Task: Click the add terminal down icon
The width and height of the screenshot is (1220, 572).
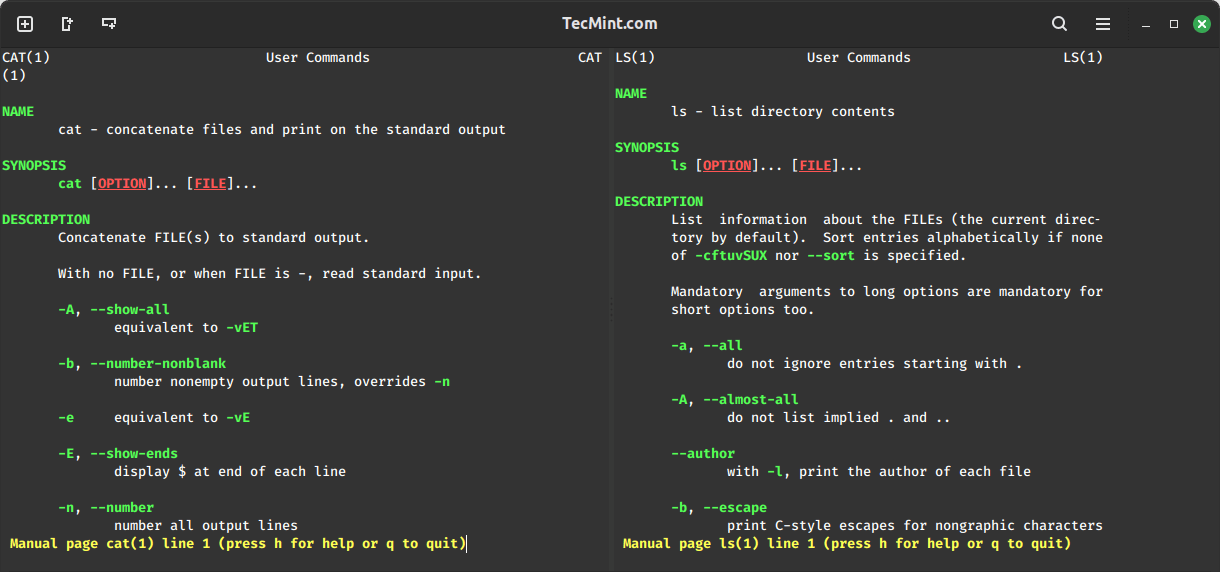Action: [109, 24]
